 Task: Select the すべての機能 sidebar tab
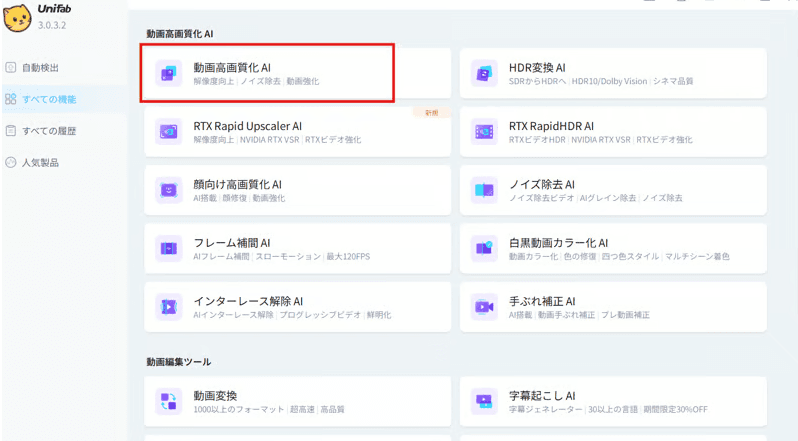[63, 99]
